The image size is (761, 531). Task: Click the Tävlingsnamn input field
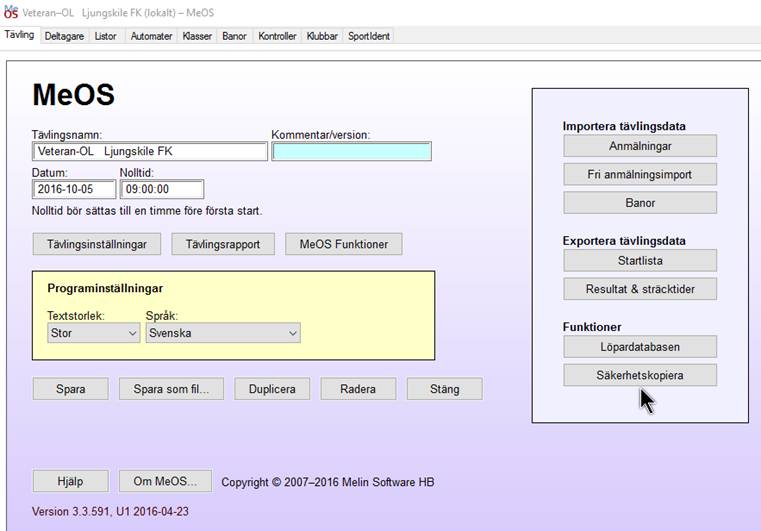(149, 151)
